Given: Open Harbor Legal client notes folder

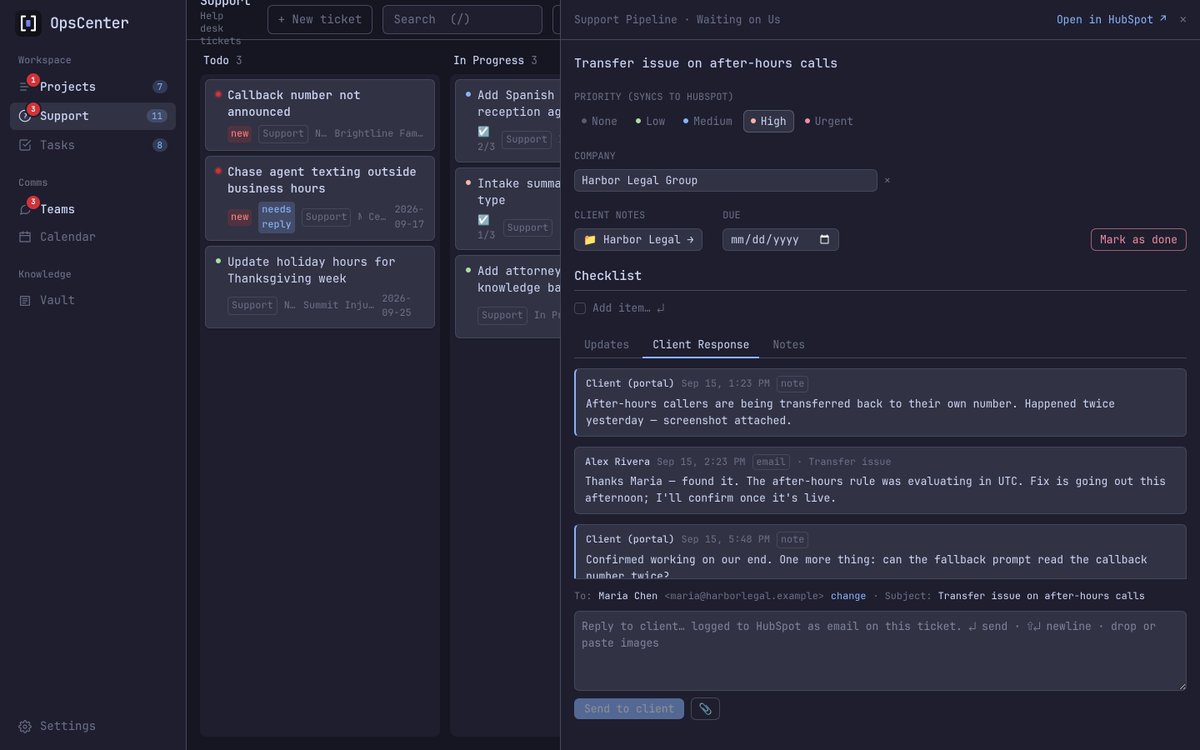Looking at the screenshot, I should click(638, 239).
